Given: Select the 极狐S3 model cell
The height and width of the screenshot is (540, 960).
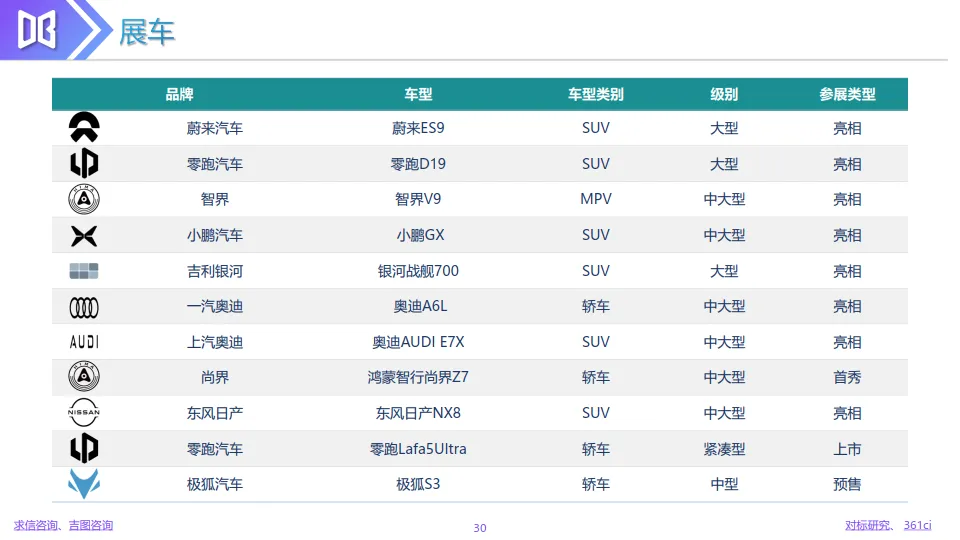Looking at the screenshot, I should coord(418,484).
